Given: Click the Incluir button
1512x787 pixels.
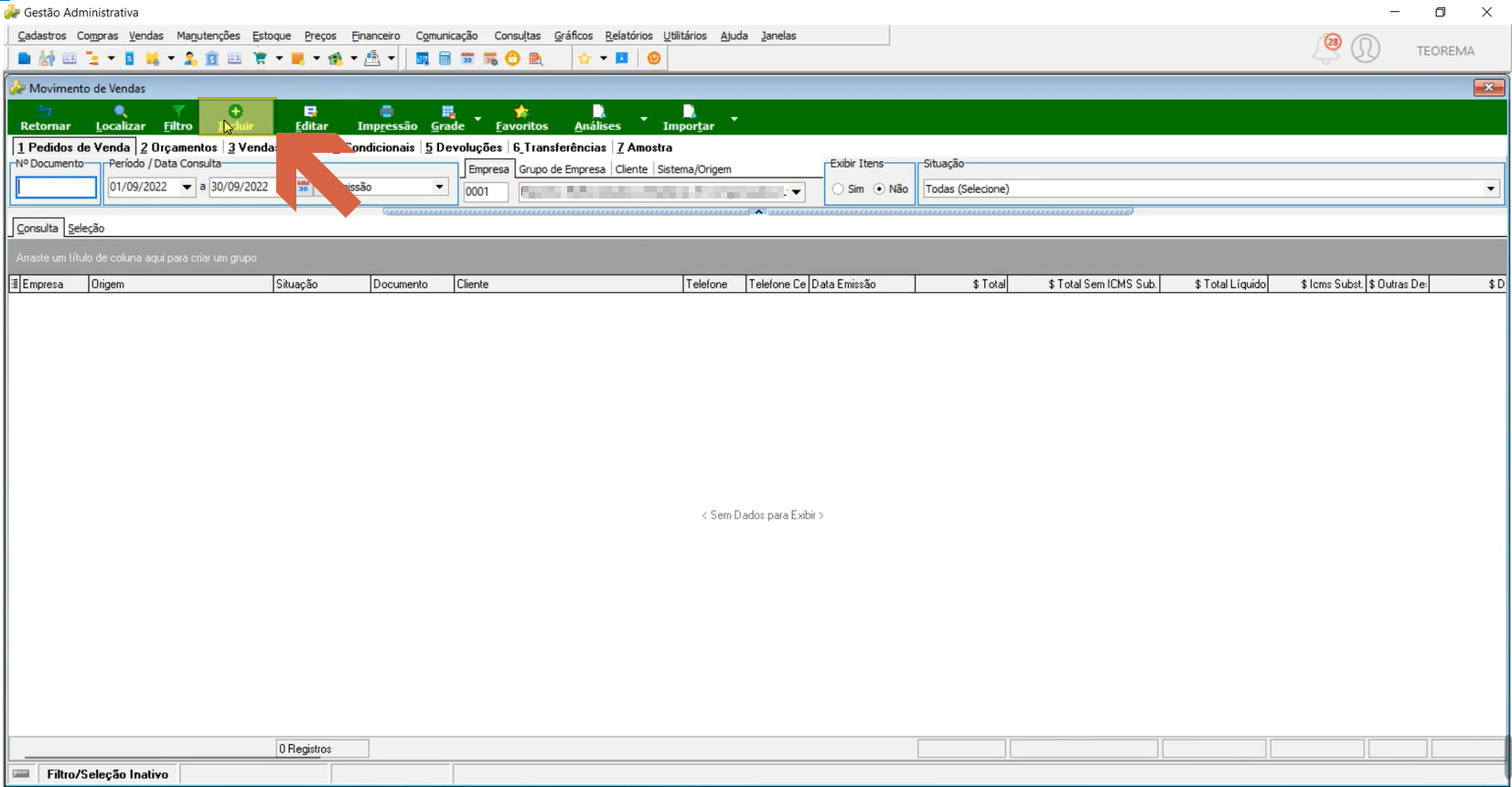Looking at the screenshot, I should [236, 118].
